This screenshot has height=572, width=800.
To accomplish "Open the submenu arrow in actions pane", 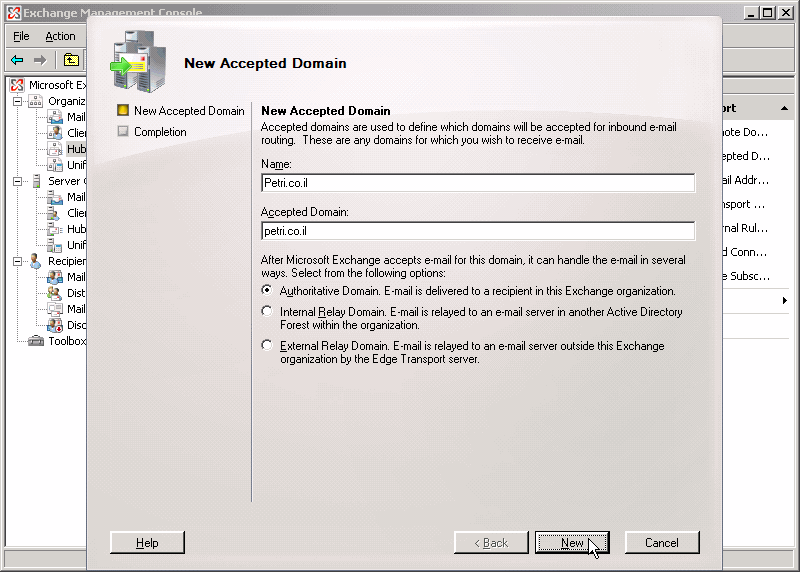I will click(785, 301).
